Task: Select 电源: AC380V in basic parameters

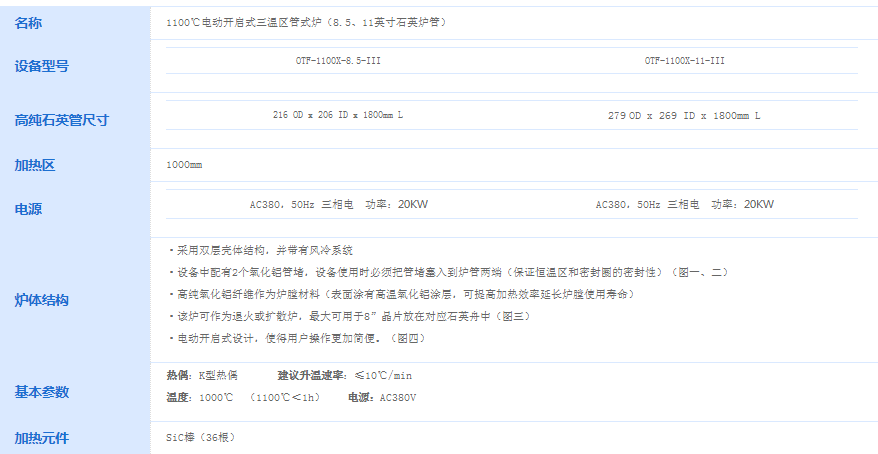Action: point(382,398)
